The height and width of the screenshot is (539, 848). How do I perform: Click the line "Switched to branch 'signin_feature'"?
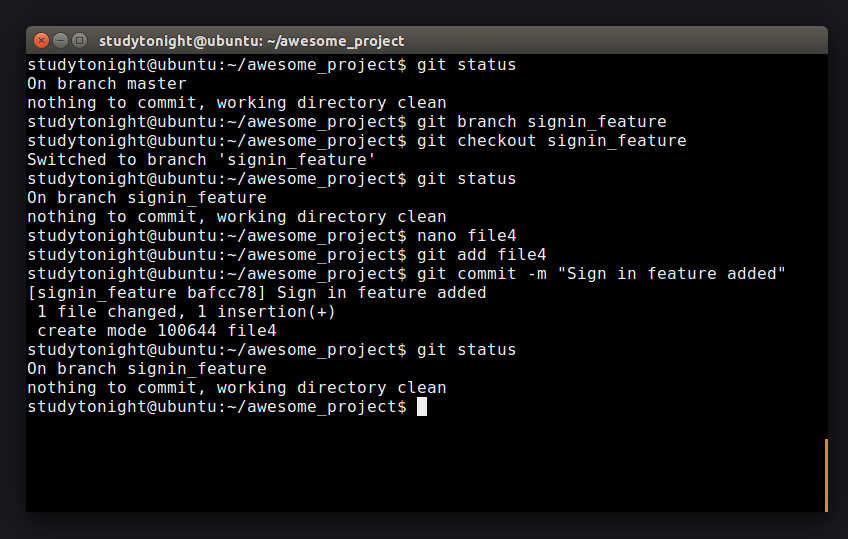click(201, 160)
